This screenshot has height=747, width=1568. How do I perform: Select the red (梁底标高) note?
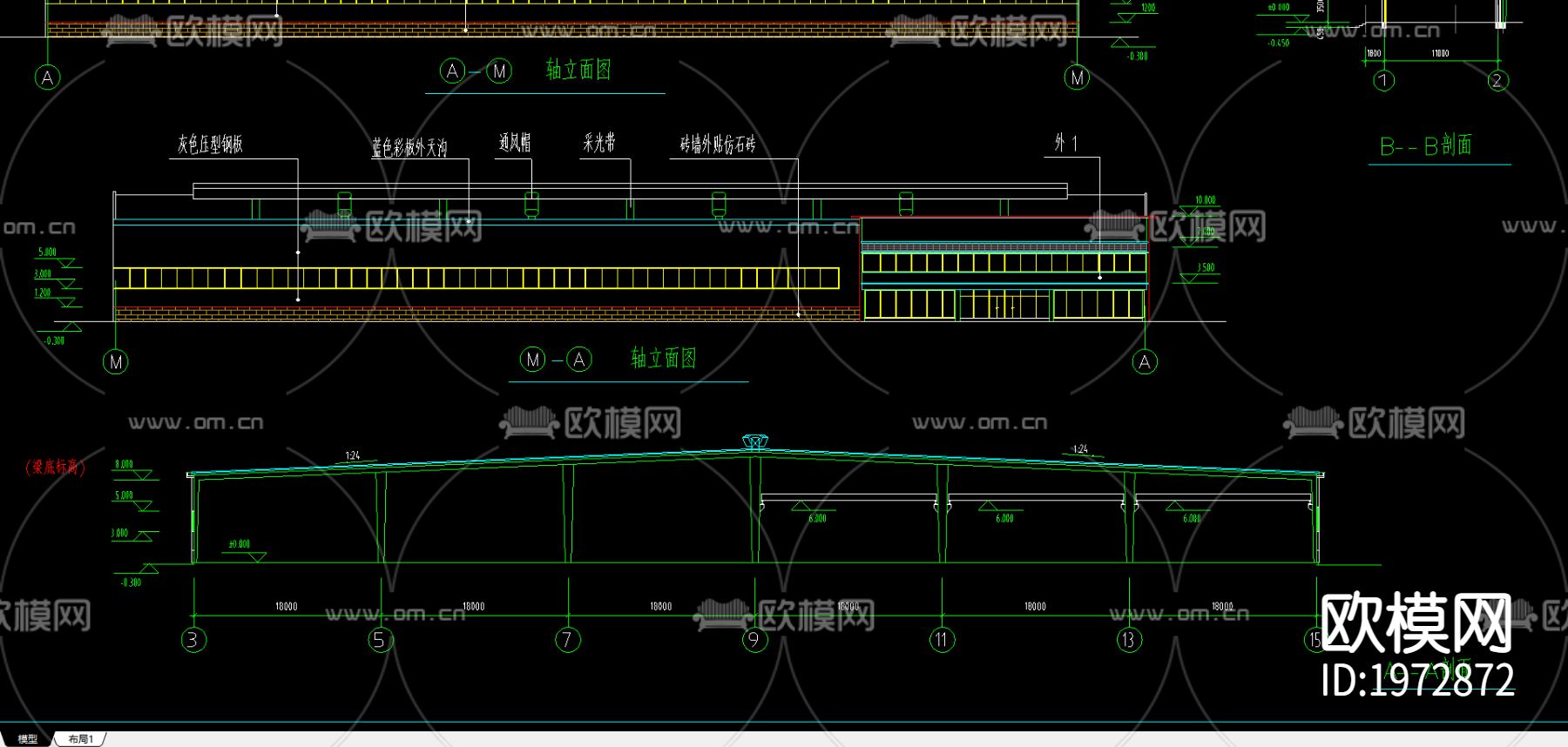pos(57,468)
